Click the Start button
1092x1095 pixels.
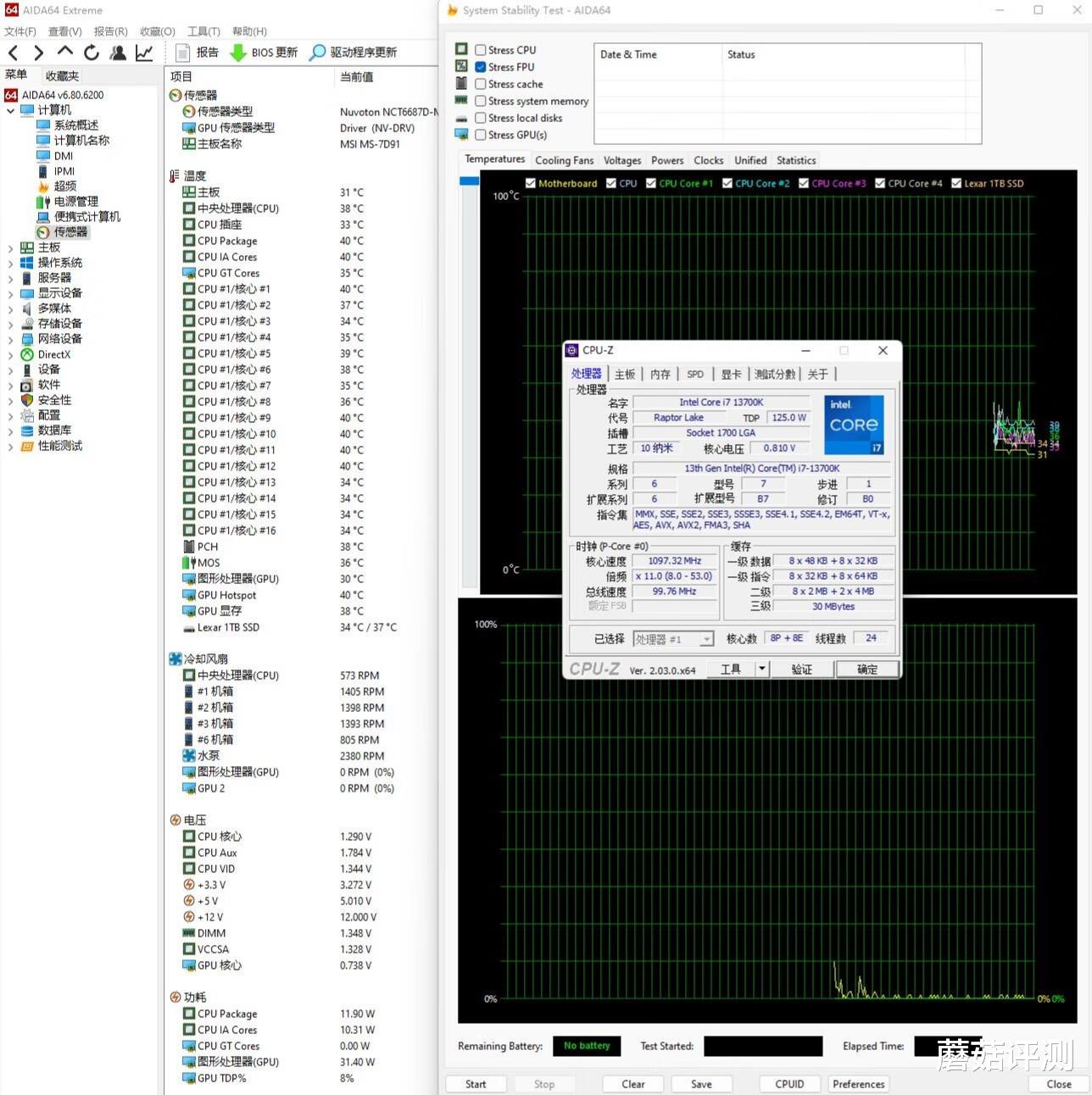pos(476,1084)
